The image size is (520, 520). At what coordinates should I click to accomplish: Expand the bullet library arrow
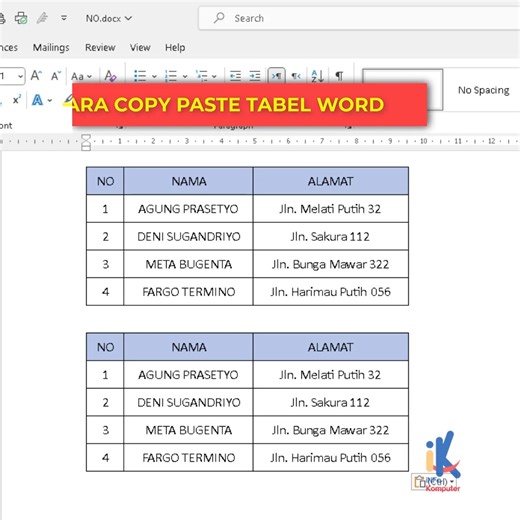point(154,77)
